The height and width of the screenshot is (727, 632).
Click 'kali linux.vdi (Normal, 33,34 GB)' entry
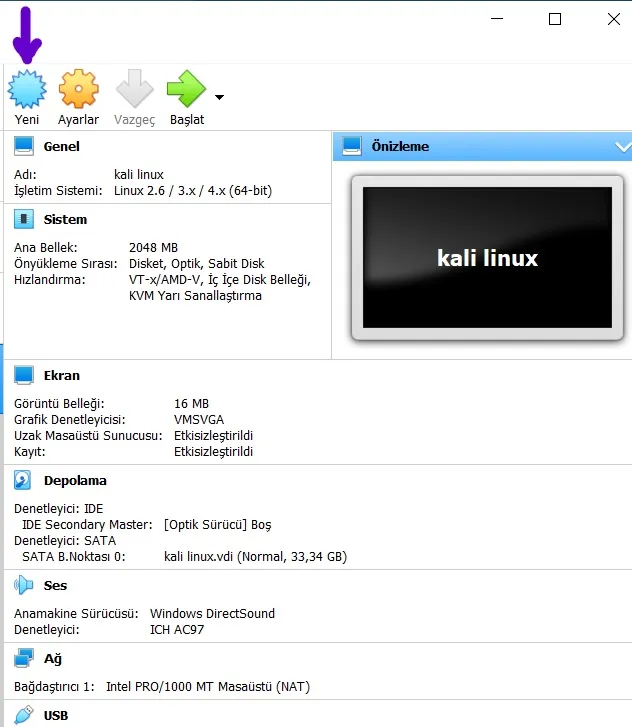(x=255, y=557)
